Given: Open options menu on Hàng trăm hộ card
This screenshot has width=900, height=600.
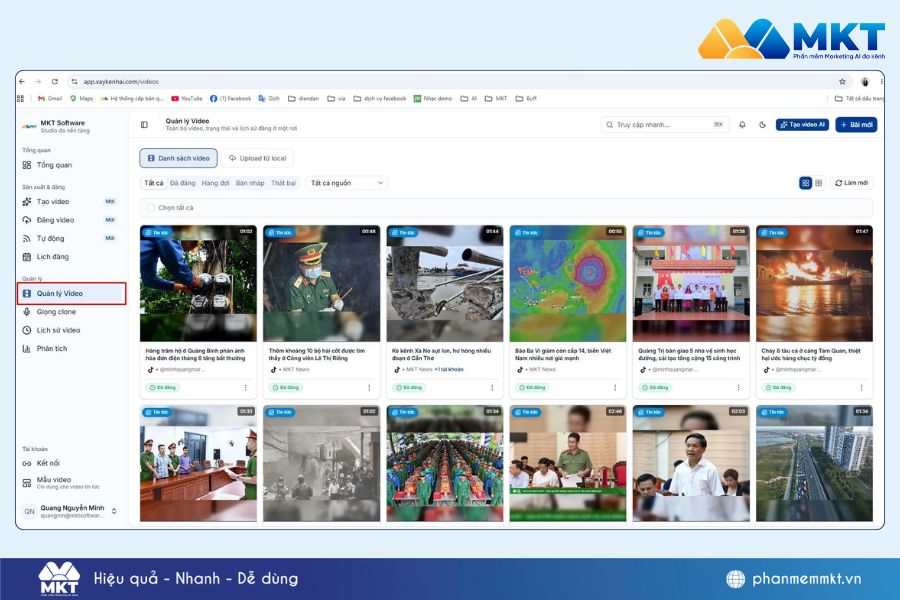Looking at the screenshot, I should [246, 388].
